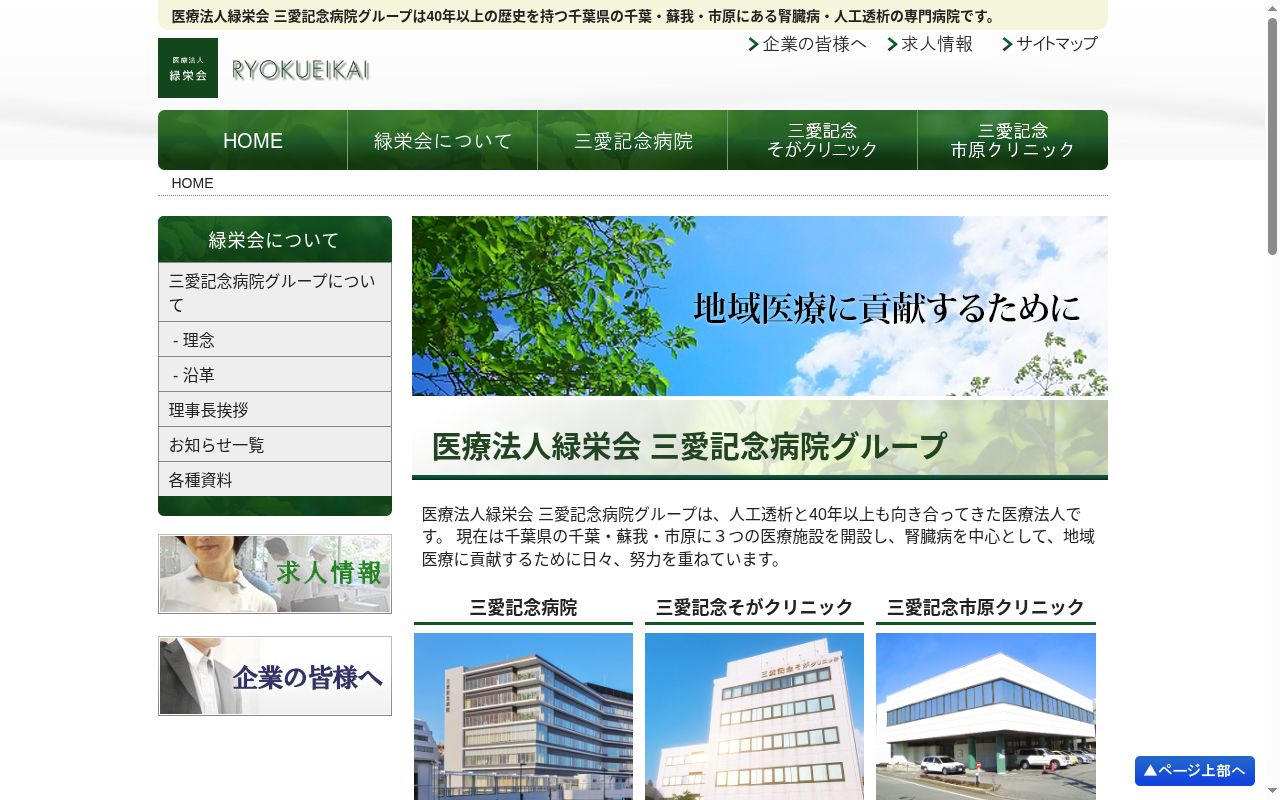The image size is (1280, 800).
Task: Click the 緑栄会について sidebar header
Action: point(275,239)
